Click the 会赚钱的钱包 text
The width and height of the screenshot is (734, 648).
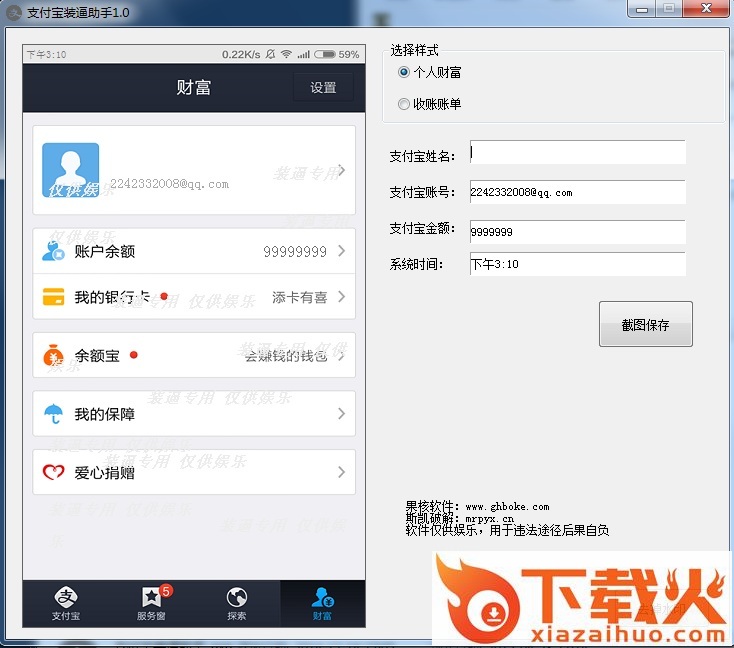286,356
